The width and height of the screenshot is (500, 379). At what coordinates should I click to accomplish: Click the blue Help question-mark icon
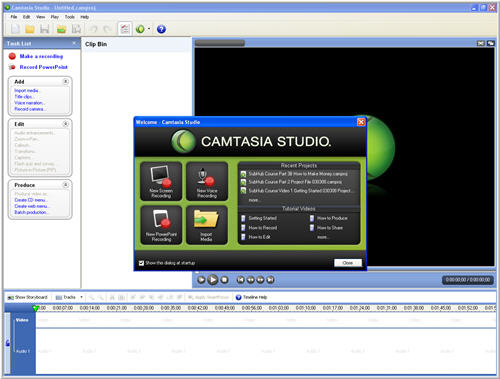161,29
